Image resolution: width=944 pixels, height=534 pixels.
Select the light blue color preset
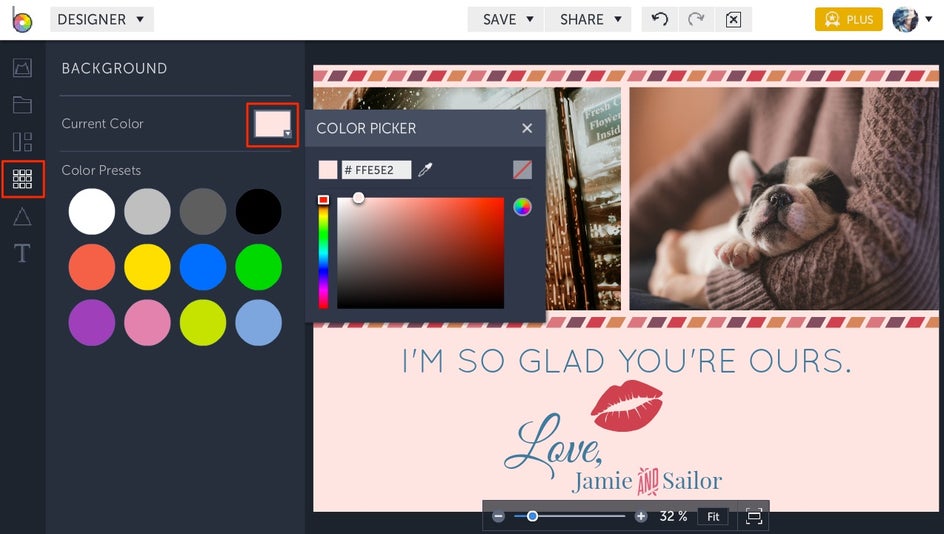point(258,323)
